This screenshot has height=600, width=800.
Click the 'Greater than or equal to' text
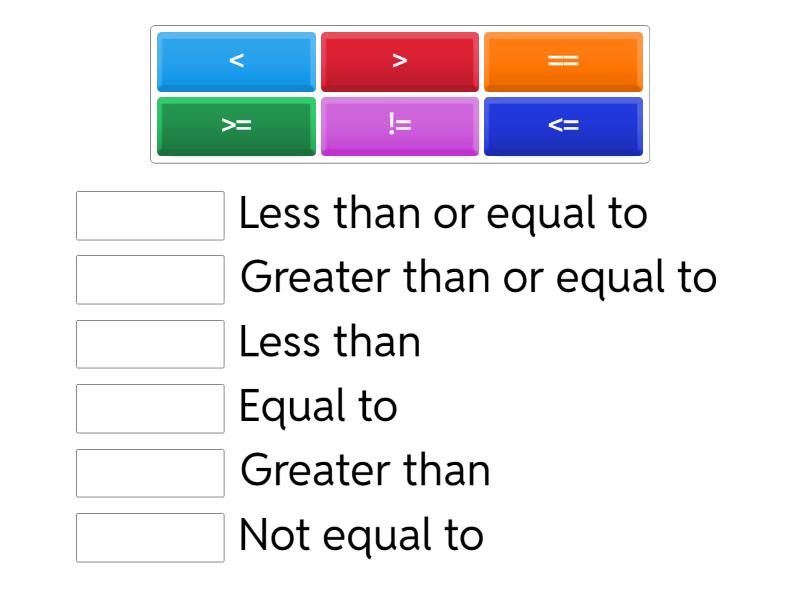[x=479, y=278]
